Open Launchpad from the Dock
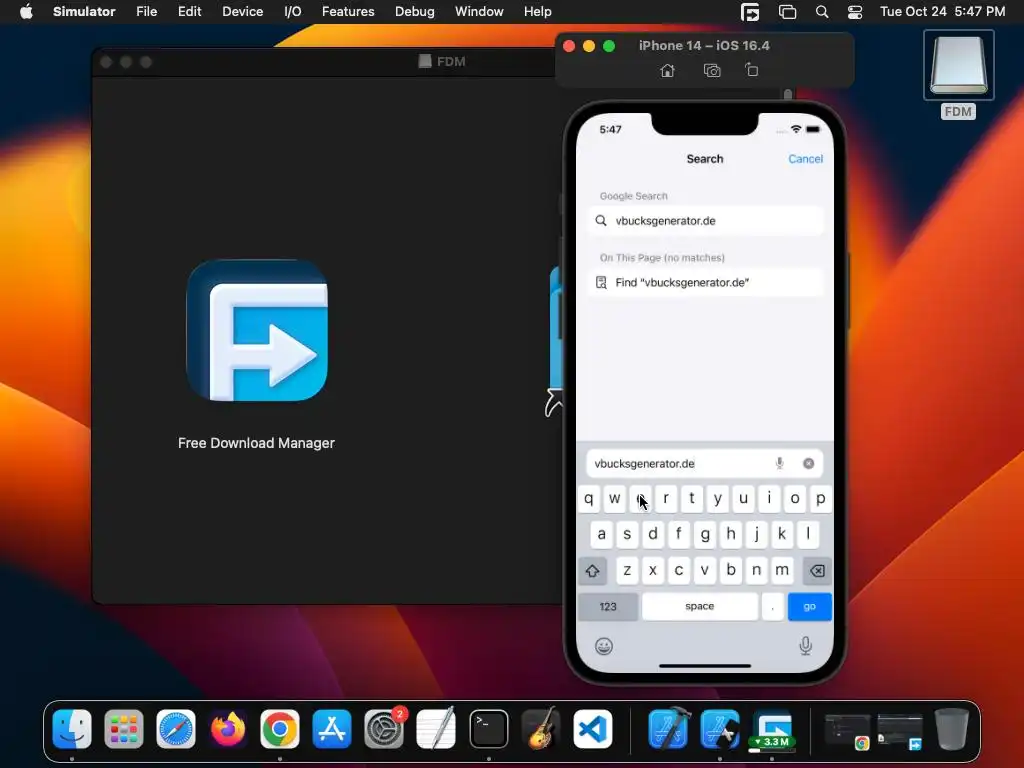The image size is (1024, 768). tap(124, 729)
